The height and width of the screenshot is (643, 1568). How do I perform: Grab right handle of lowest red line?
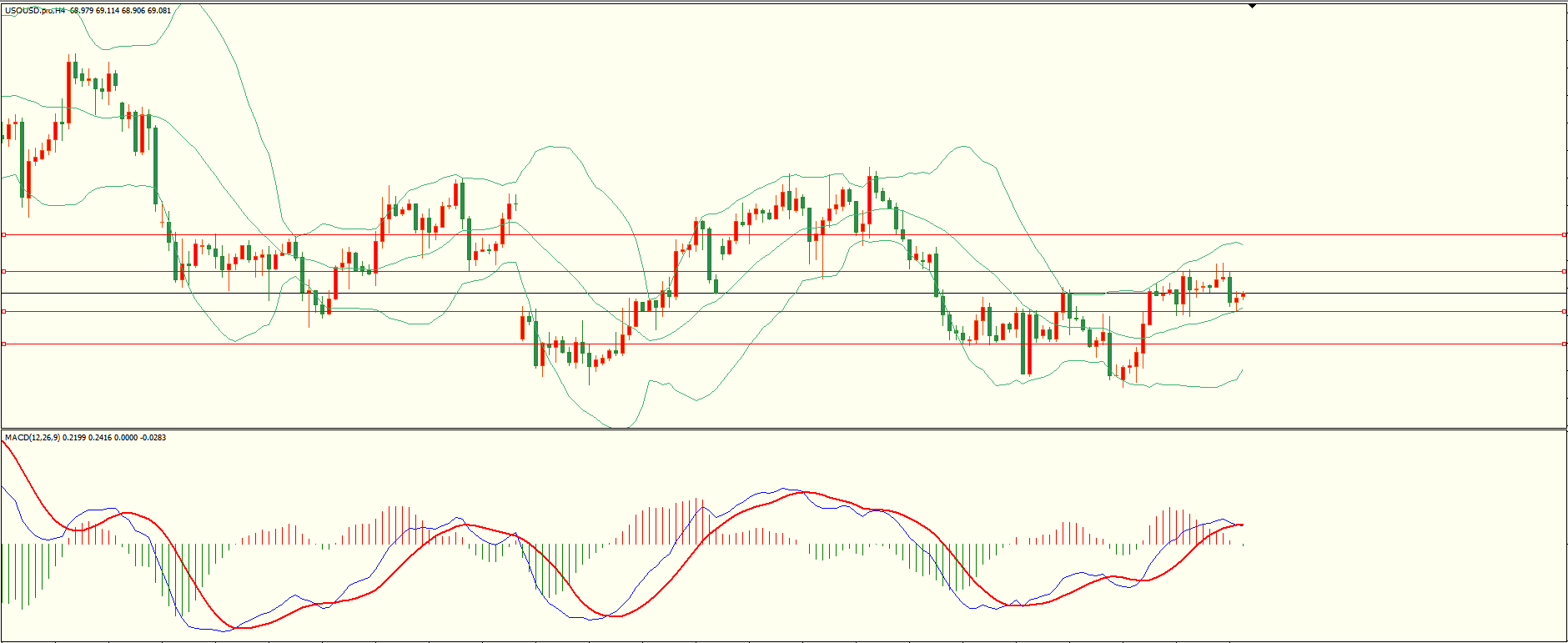(1564, 344)
